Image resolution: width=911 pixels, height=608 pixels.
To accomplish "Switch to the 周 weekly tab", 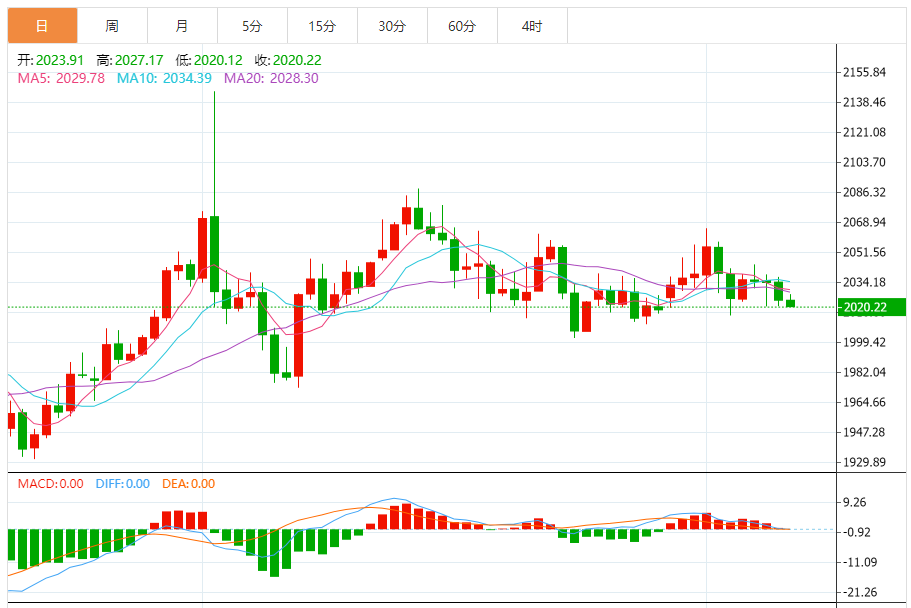I will coord(112,26).
